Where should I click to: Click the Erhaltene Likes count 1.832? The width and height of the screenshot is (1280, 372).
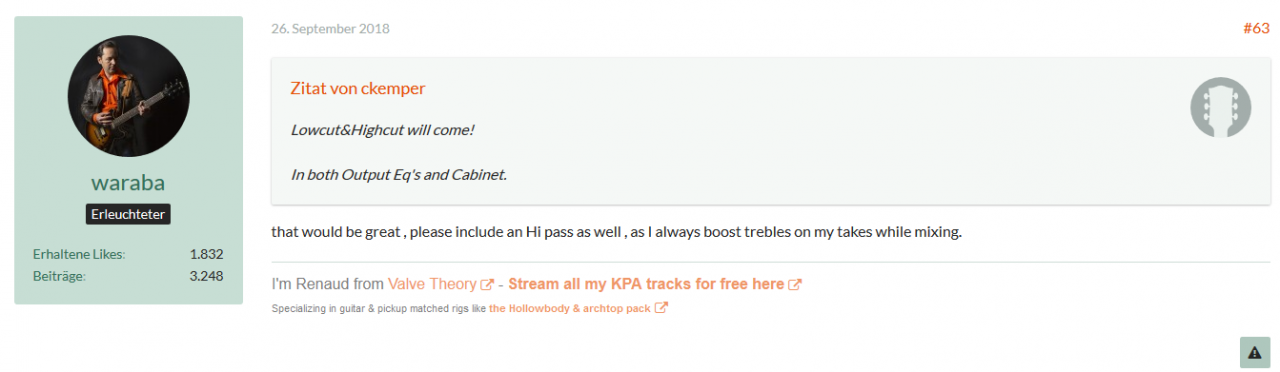206,254
